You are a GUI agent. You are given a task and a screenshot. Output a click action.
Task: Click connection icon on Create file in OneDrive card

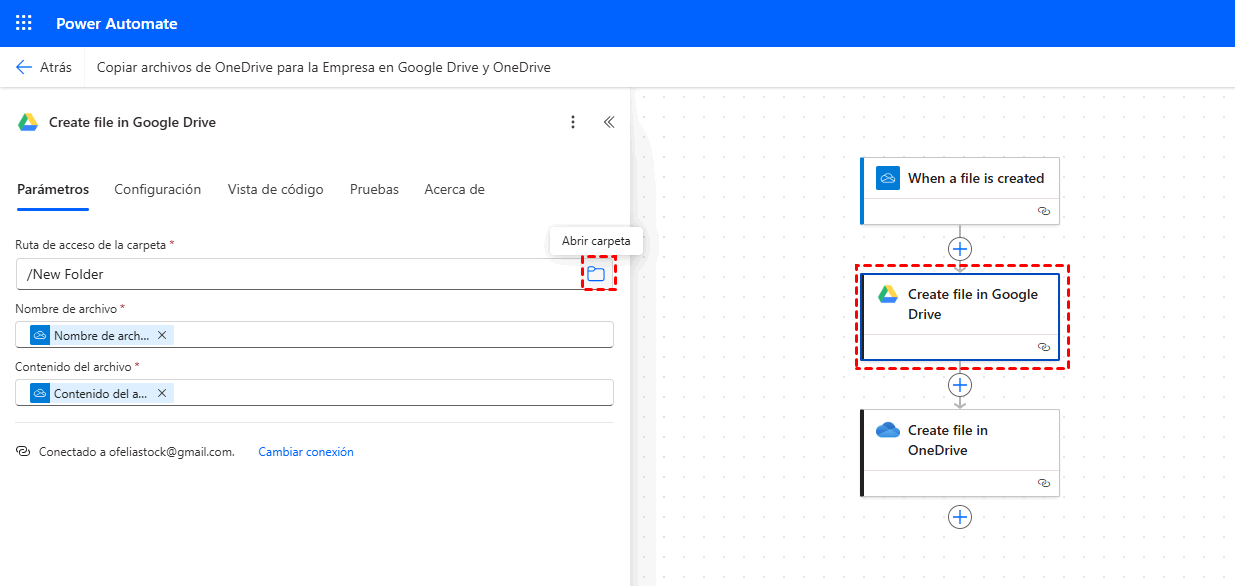pos(1044,483)
